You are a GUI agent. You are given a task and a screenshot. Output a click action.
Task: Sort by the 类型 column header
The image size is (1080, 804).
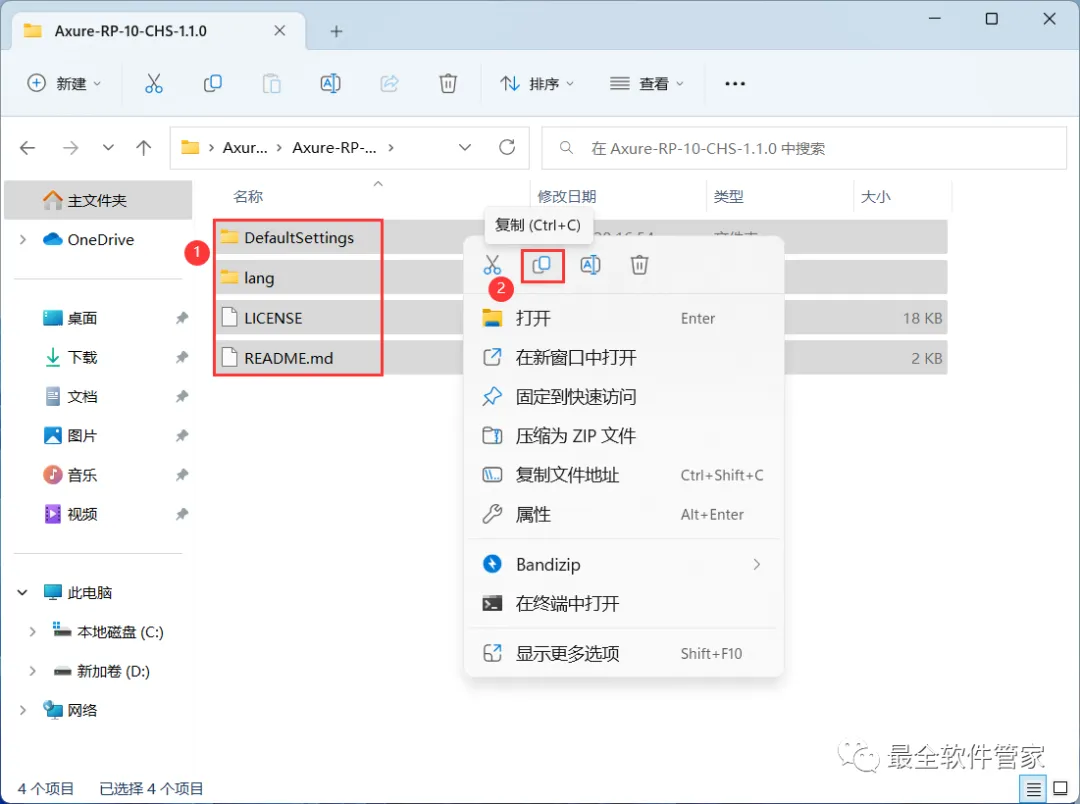(x=729, y=197)
